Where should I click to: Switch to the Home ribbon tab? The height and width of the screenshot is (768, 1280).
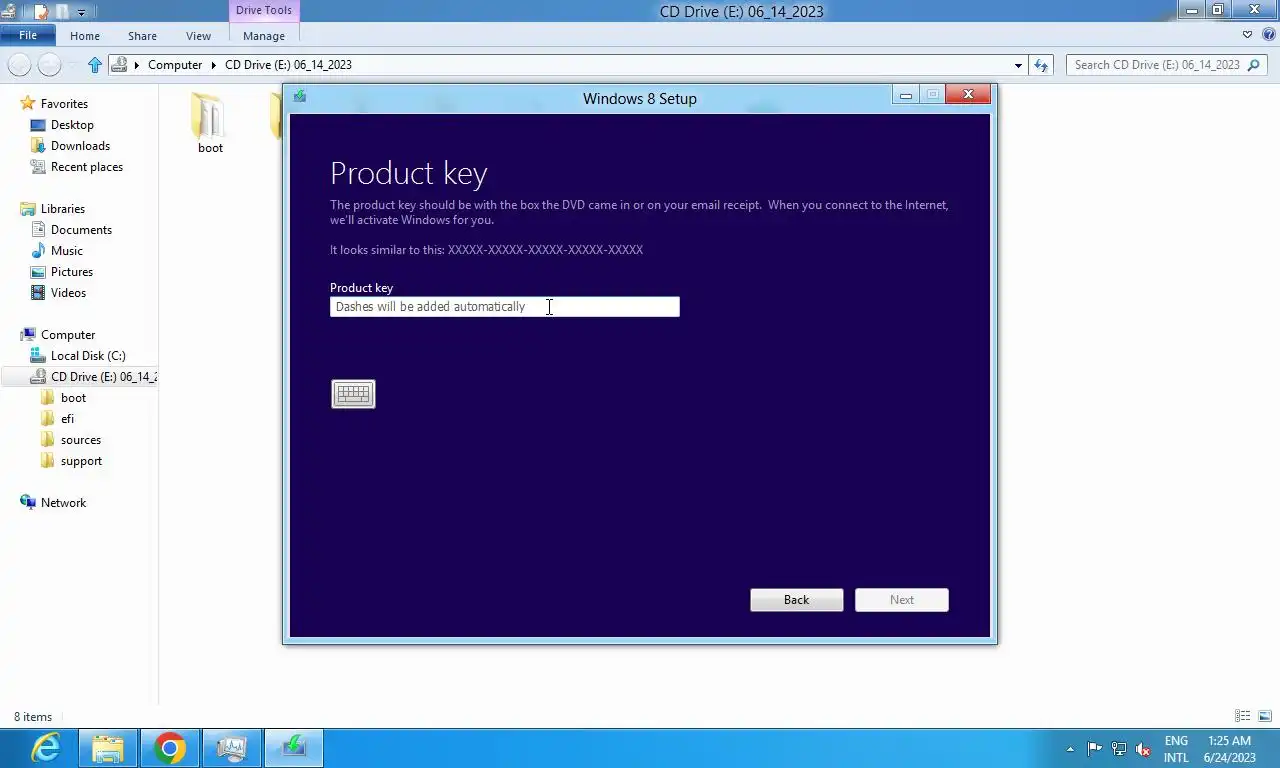tap(85, 36)
